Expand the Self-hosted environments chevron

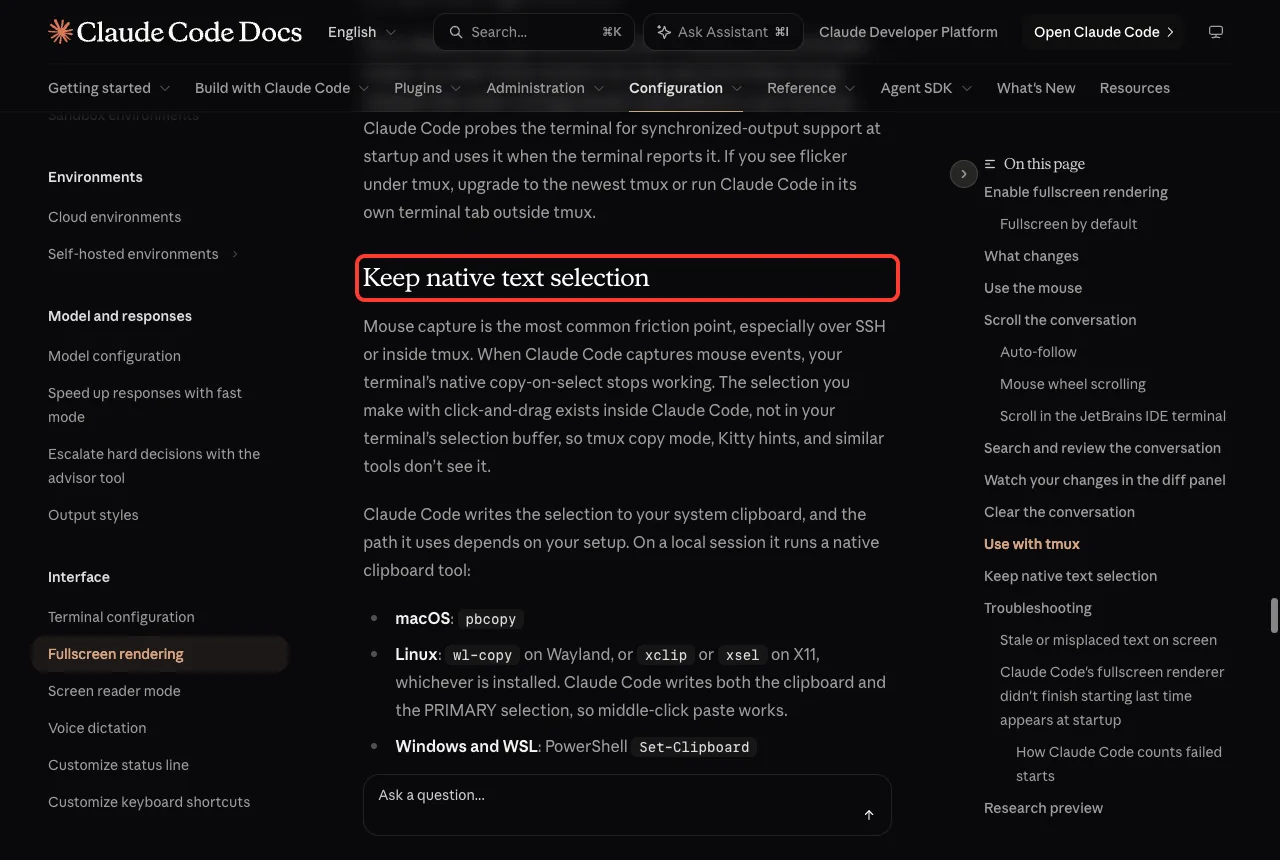(x=235, y=254)
